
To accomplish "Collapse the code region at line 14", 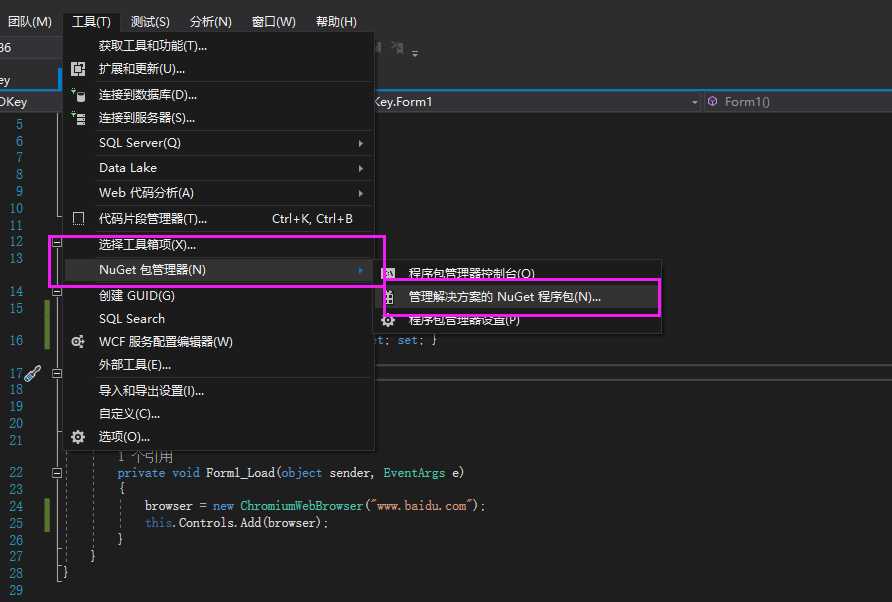I will pyautogui.click(x=57, y=292).
